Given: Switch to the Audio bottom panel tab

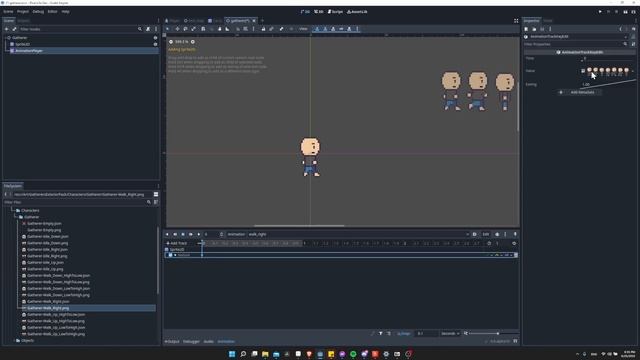Looking at the screenshot, I should click(x=209, y=342).
